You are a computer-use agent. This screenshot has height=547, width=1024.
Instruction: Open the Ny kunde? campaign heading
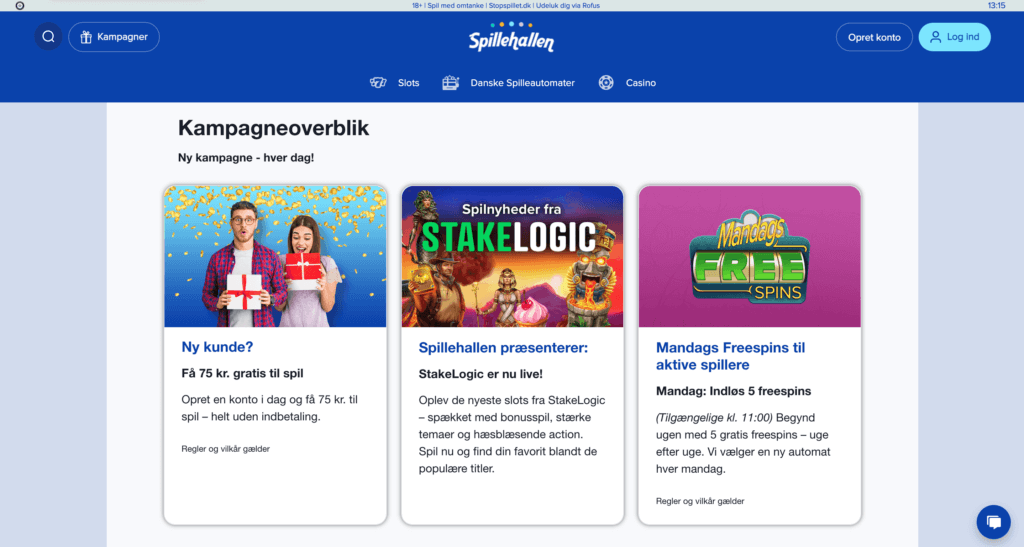coord(217,347)
